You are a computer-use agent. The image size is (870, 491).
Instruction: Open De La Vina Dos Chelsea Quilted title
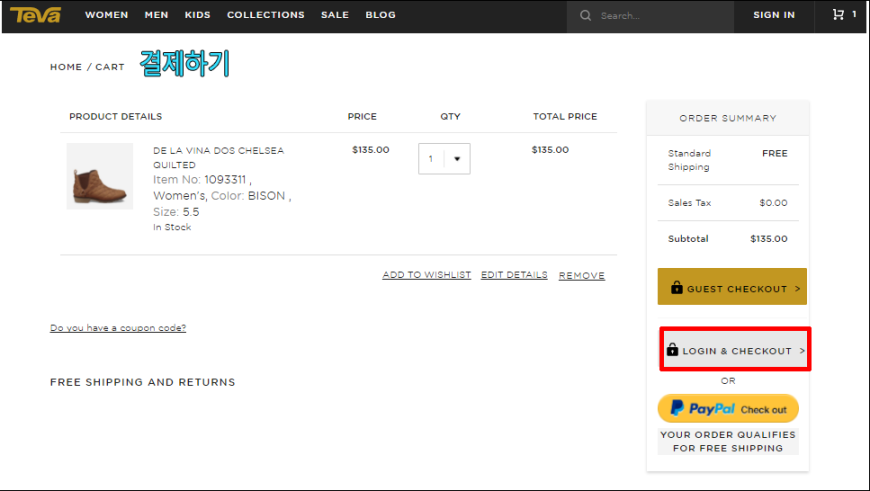(x=219, y=158)
